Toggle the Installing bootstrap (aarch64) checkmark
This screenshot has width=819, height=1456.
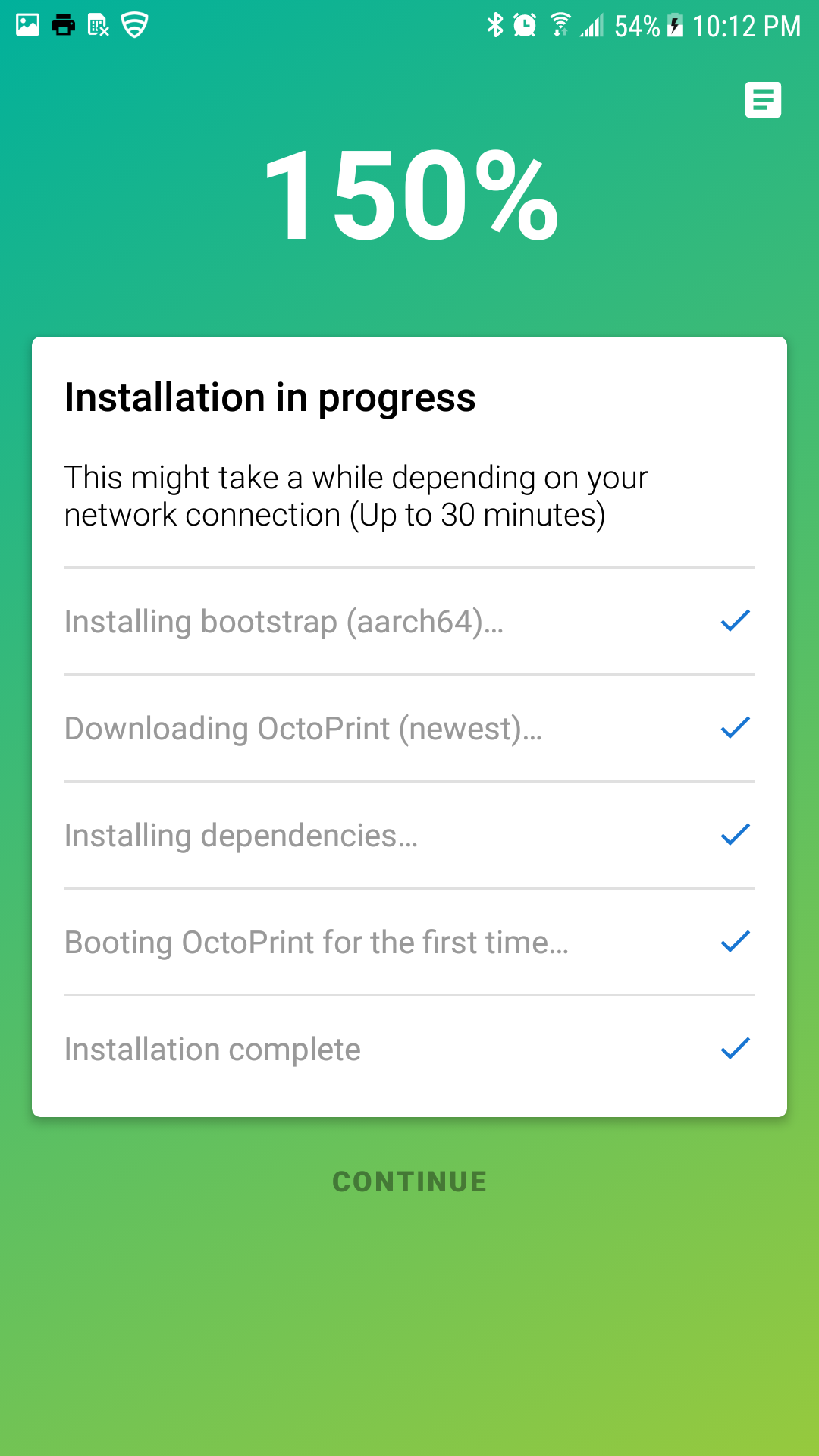[733, 621]
